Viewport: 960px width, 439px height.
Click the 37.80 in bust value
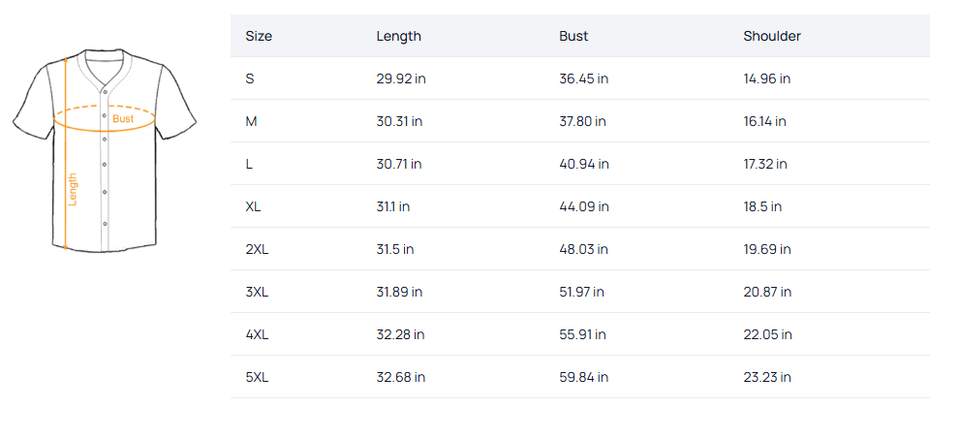pyautogui.click(x=584, y=121)
